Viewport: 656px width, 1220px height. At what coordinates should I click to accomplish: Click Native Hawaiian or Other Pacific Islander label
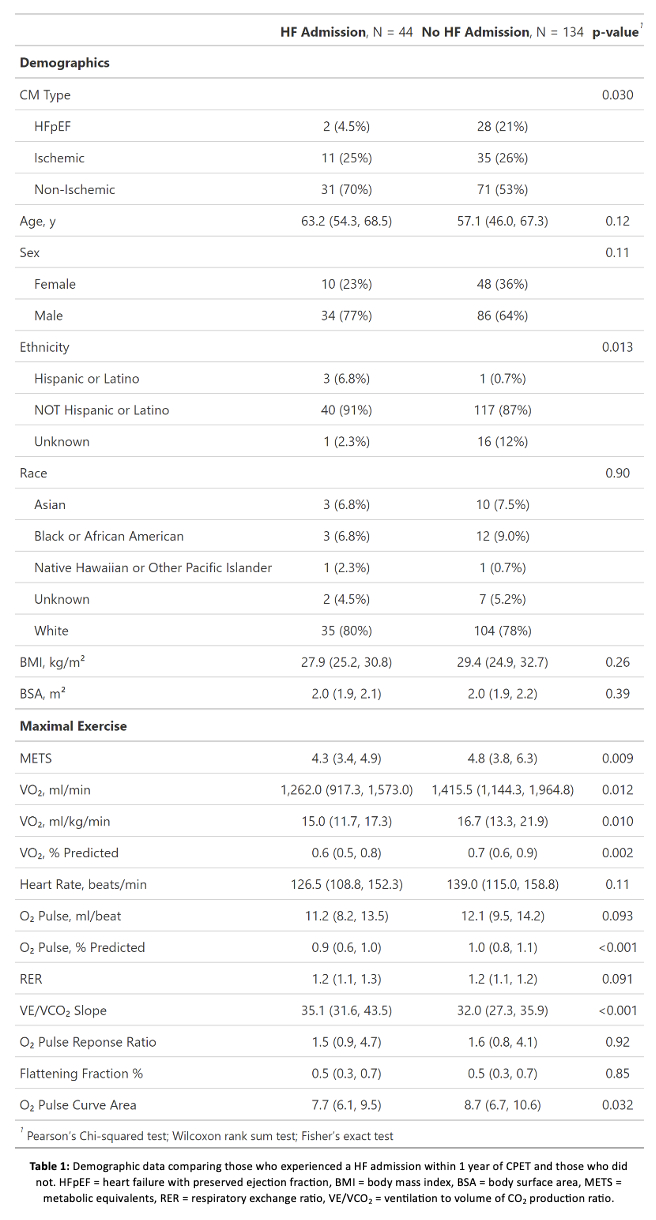point(153,568)
